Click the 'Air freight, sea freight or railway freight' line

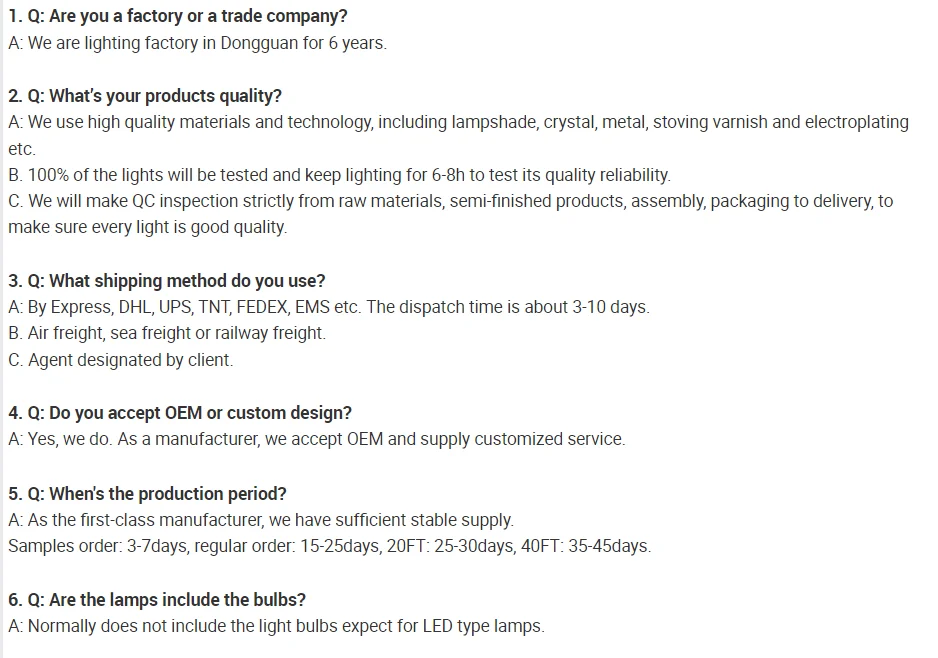(x=167, y=333)
